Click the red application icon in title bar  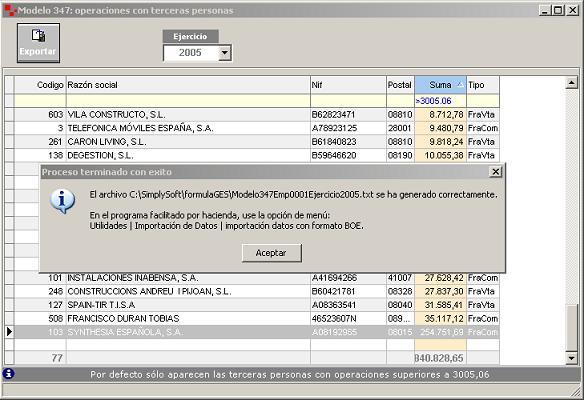click(x=9, y=10)
